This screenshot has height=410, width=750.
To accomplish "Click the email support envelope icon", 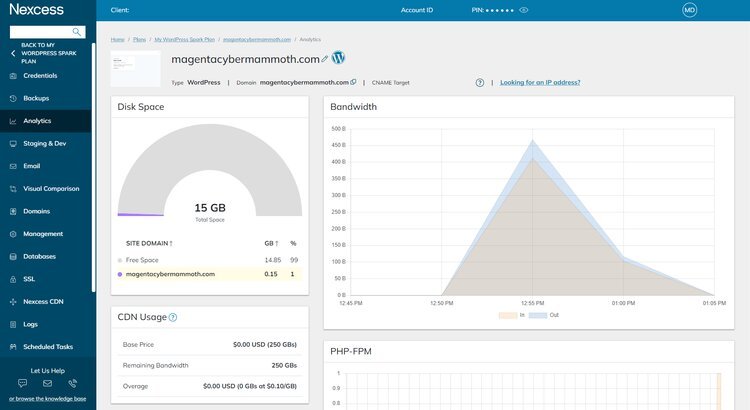I will [47, 383].
